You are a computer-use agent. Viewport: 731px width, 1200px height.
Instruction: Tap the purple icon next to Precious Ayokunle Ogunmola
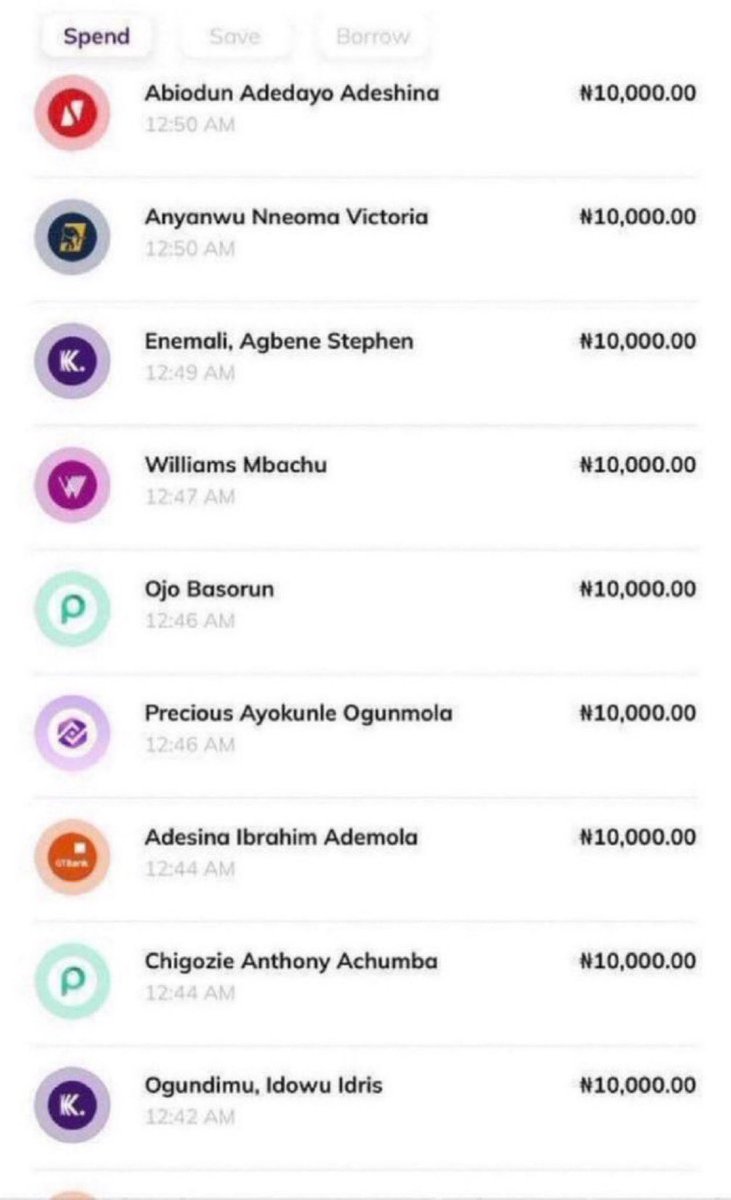tap(72, 733)
